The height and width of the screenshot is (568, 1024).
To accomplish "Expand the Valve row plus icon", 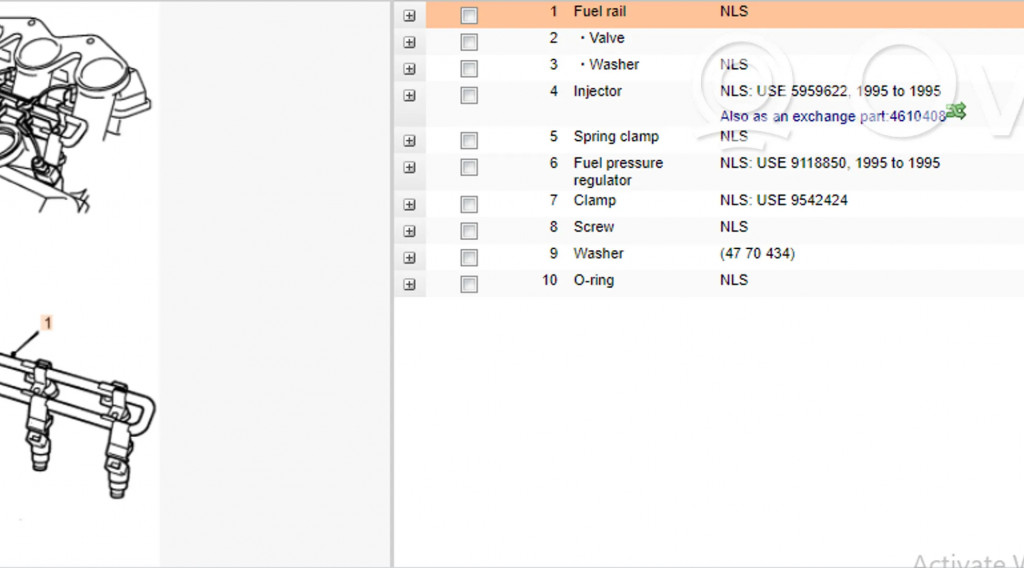I will (409, 43).
